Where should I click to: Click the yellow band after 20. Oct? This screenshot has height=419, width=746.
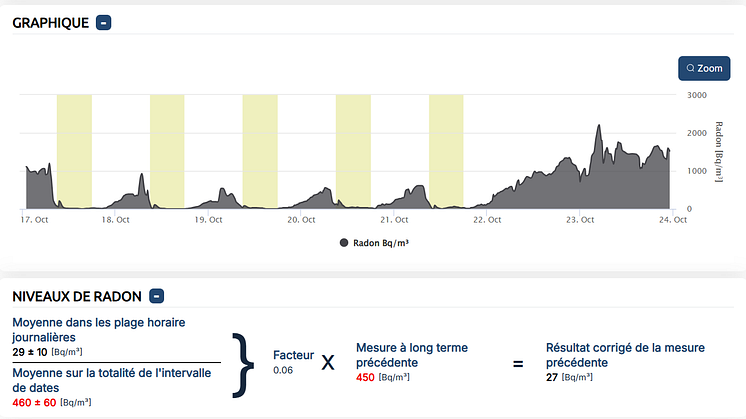(x=353, y=150)
